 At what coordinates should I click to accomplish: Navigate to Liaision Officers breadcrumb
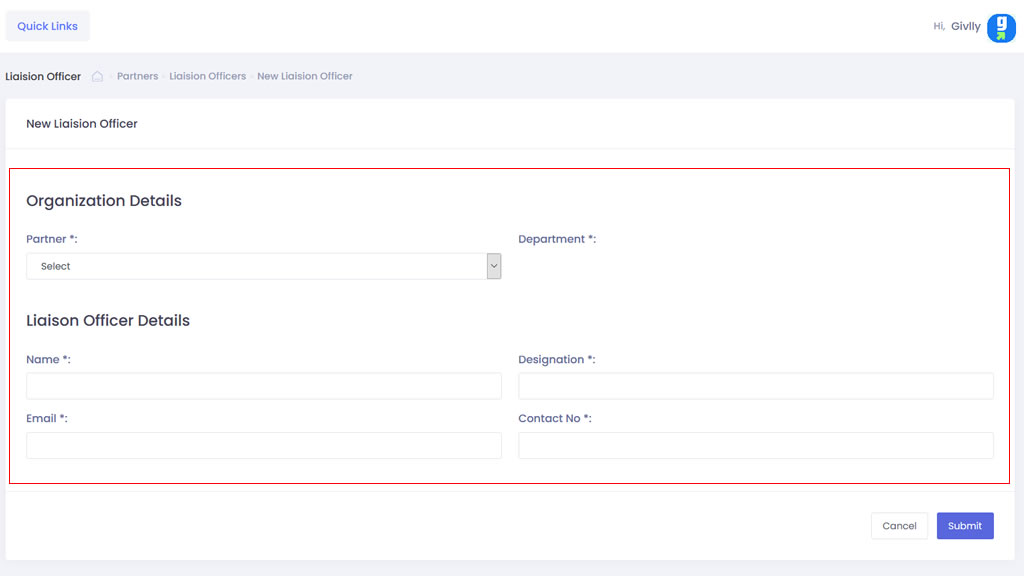pyautogui.click(x=207, y=76)
